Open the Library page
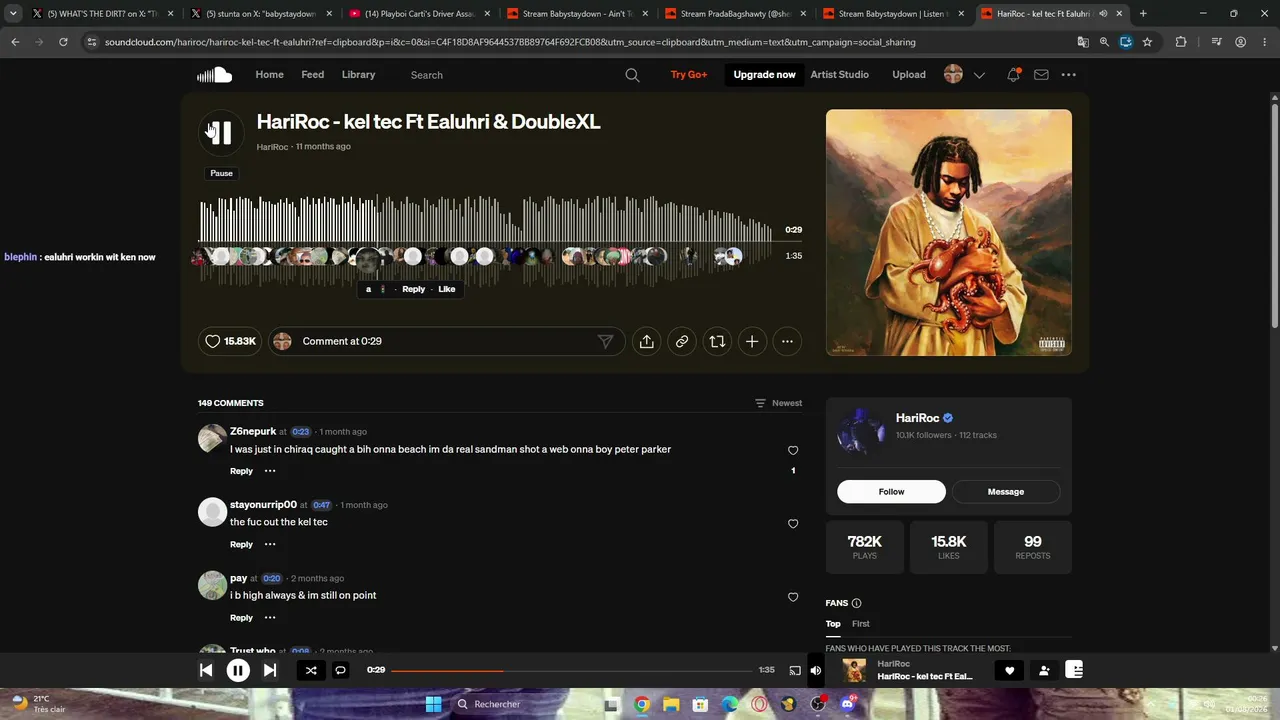The width and height of the screenshot is (1280, 720). pyautogui.click(x=358, y=75)
